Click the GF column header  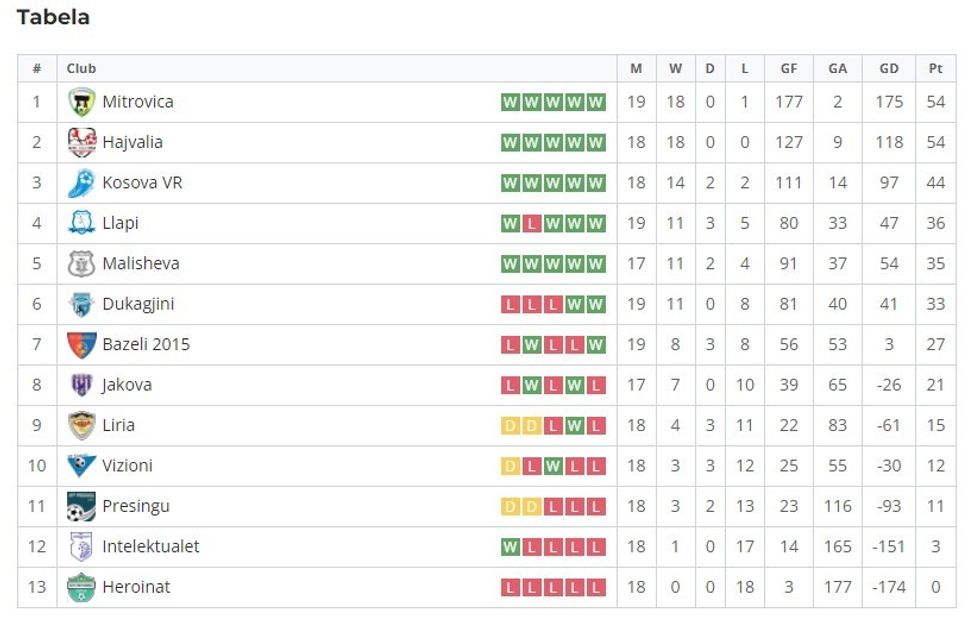tap(789, 69)
